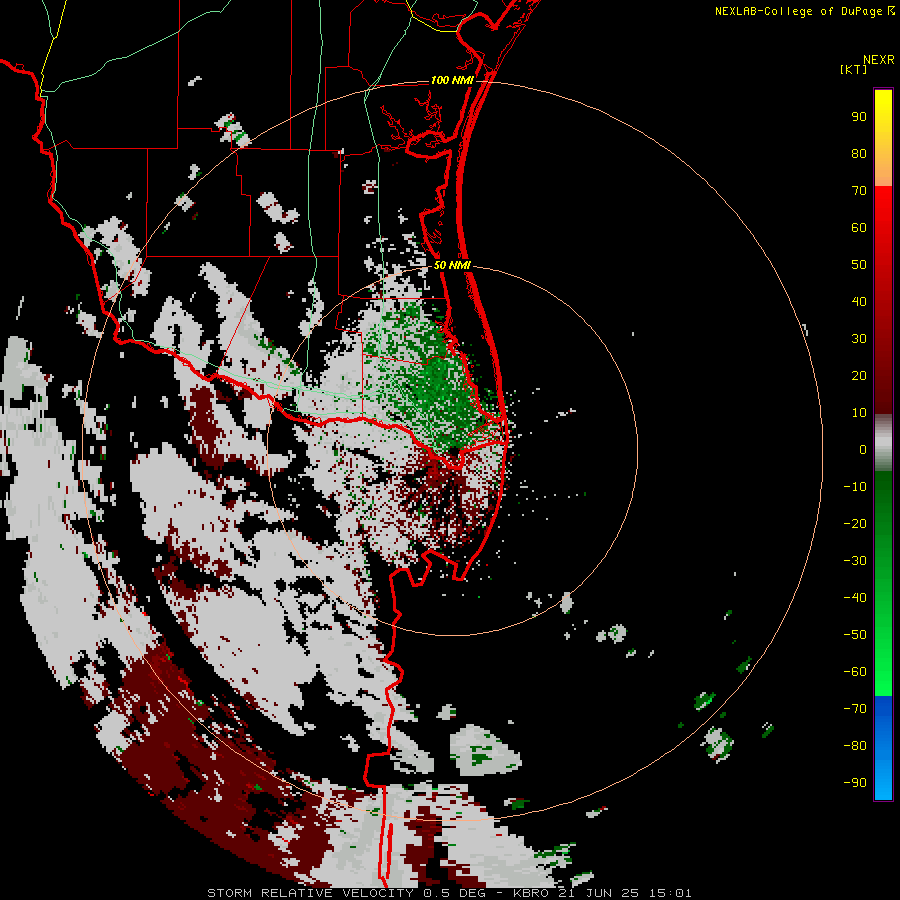Click the NEXR label above color scale
The image size is (900, 900).
879,60
